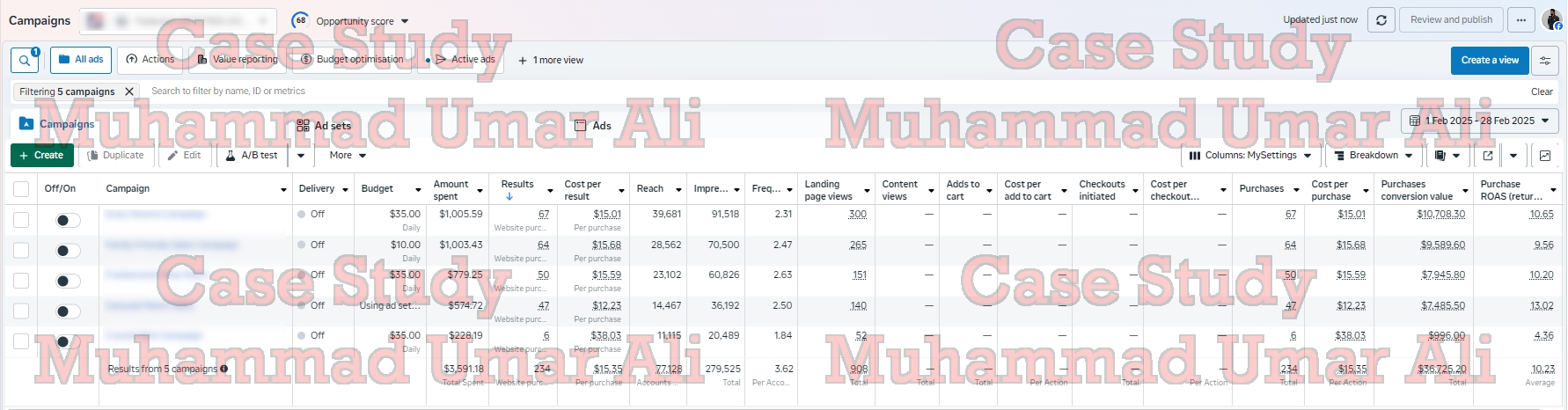Viewport: 1568px width, 410px height.
Task: Click the export table data icon
Action: click(1488, 156)
